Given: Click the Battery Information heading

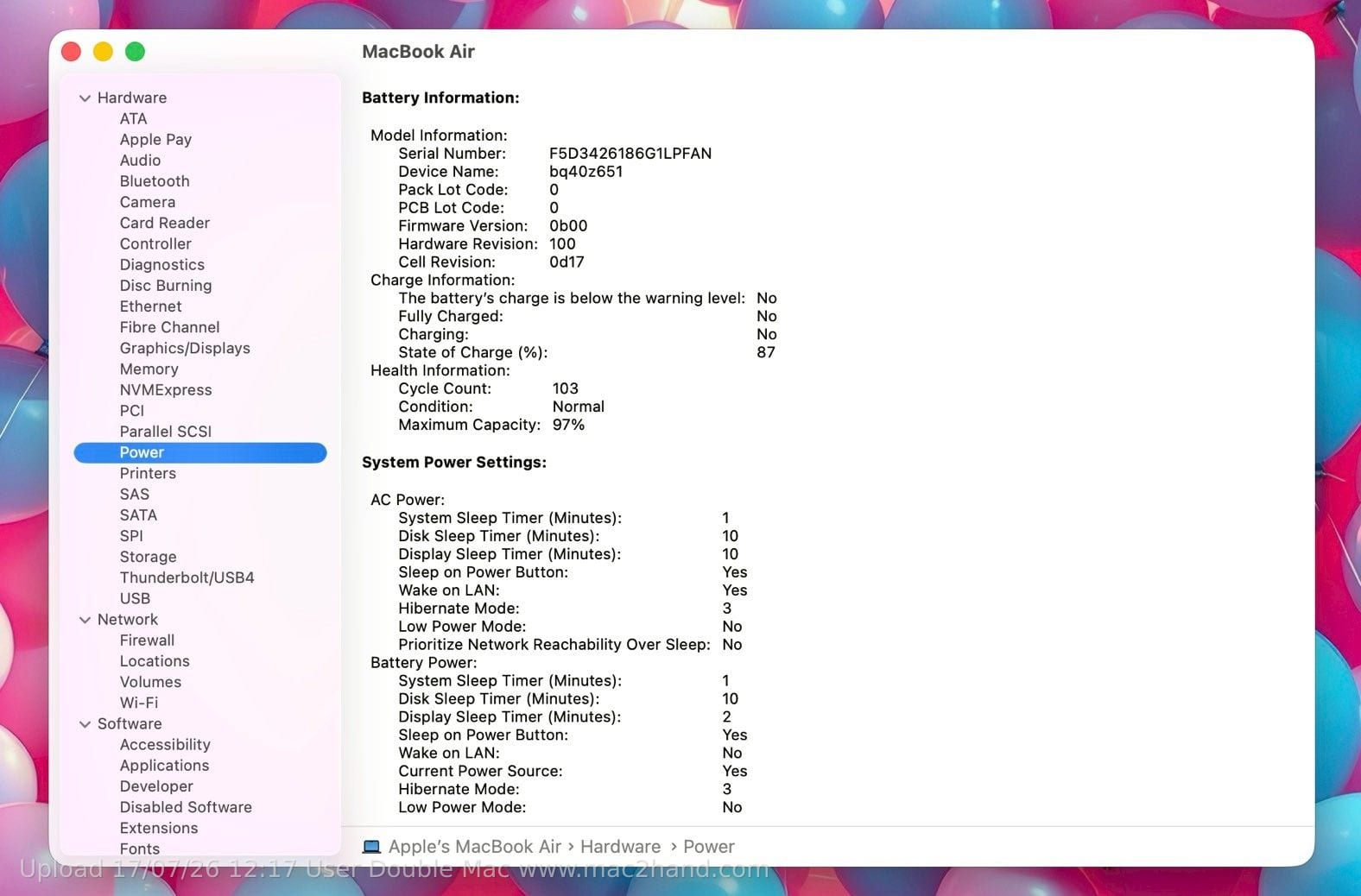Looking at the screenshot, I should point(440,98).
